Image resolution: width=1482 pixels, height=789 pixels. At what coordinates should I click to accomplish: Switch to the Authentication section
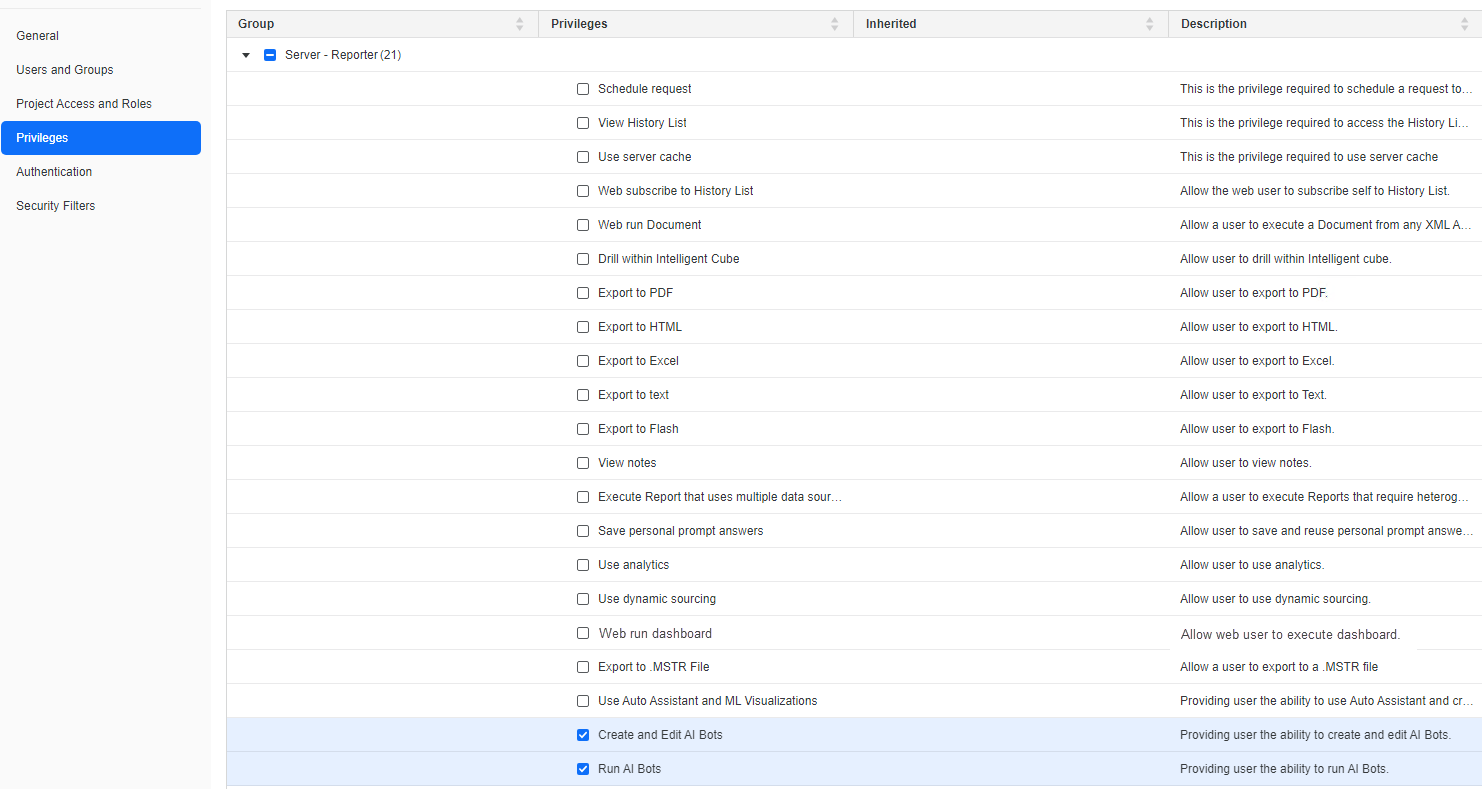tap(54, 172)
